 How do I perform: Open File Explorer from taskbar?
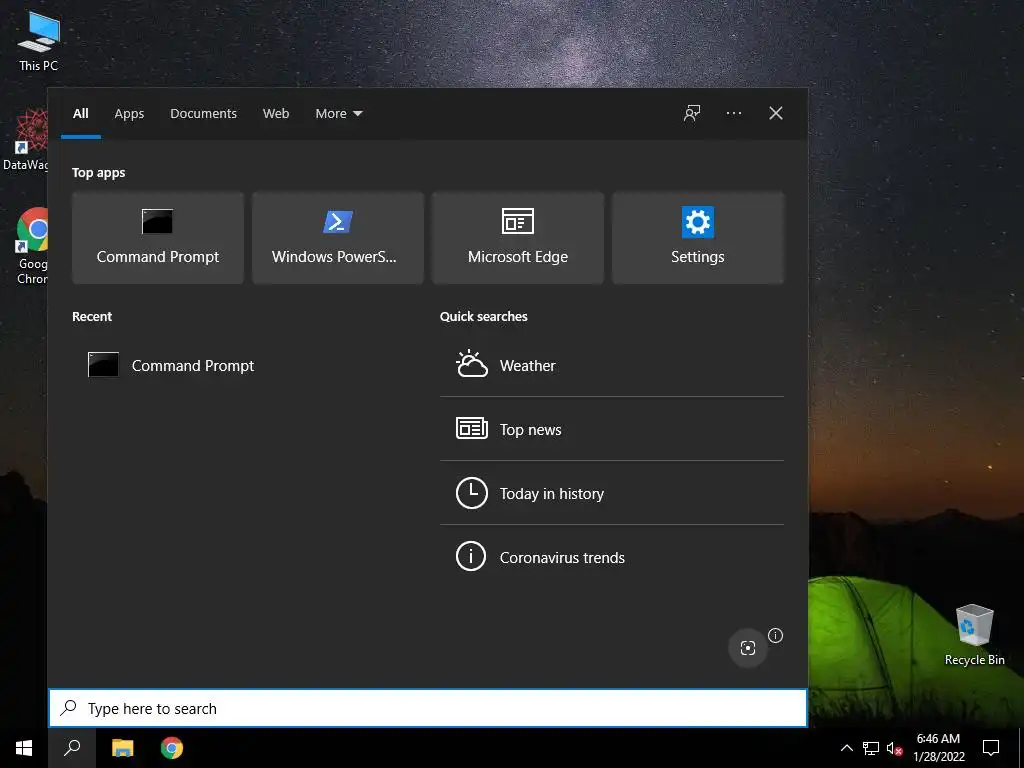pyautogui.click(x=122, y=748)
